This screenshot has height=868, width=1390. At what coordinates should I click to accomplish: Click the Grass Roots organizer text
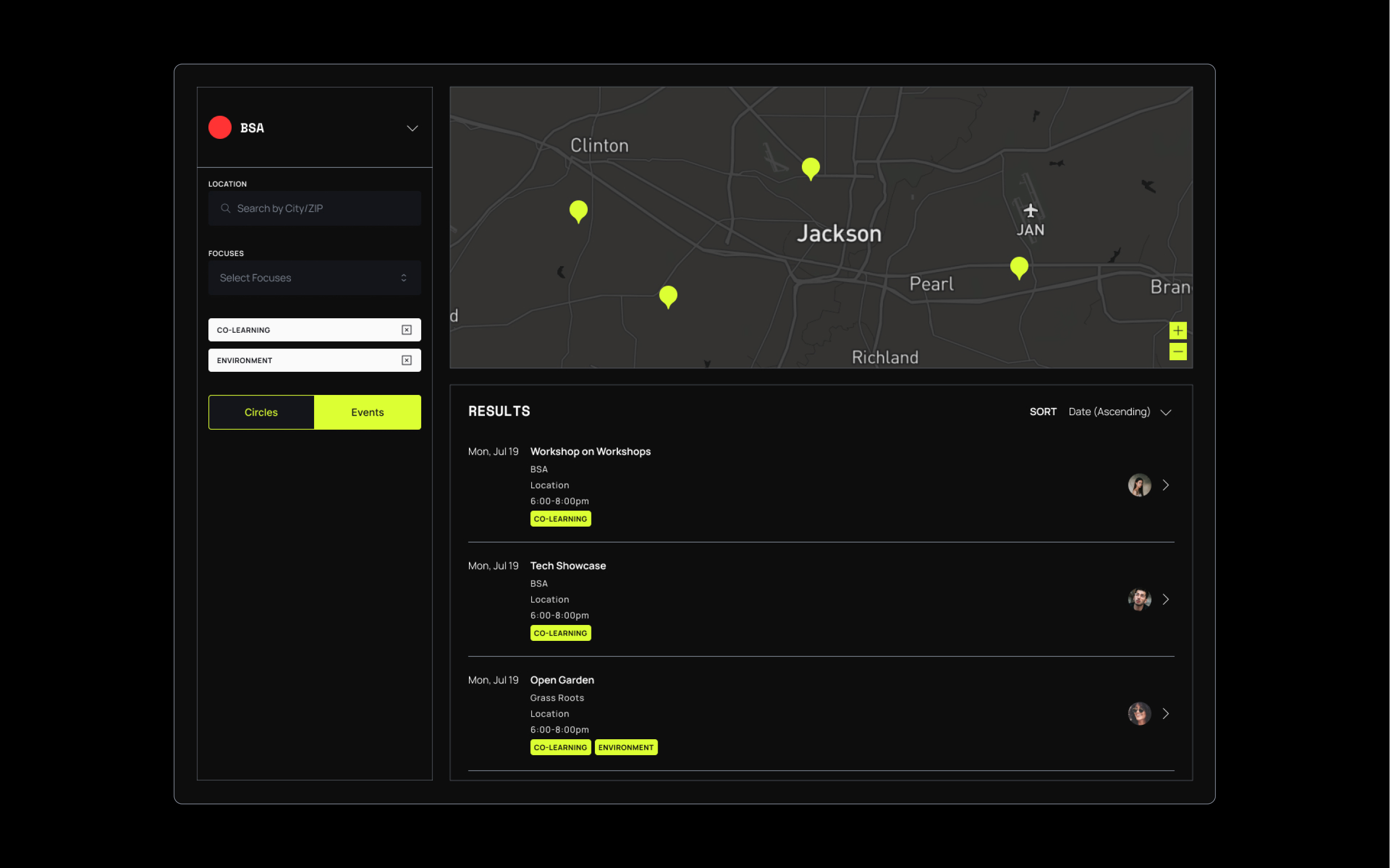[557, 697]
